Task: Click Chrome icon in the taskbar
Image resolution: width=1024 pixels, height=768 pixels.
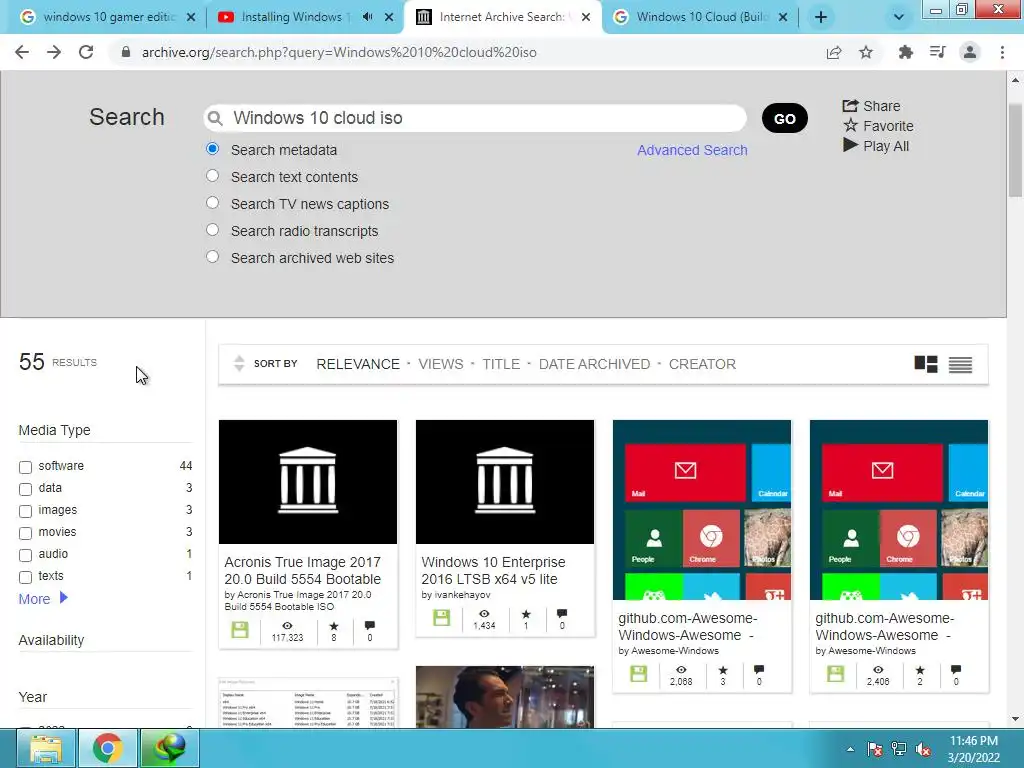Action: 108,748
